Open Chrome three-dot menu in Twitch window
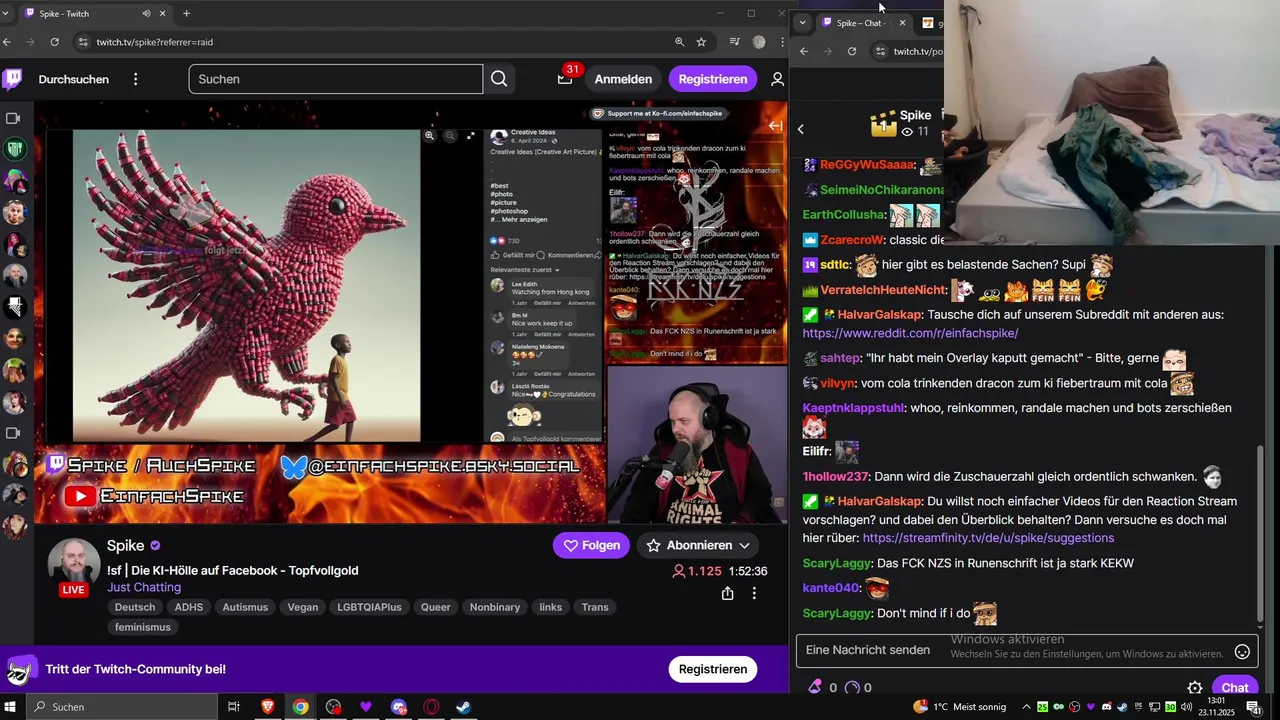1280x720 pixels. [x=780, y=42]
